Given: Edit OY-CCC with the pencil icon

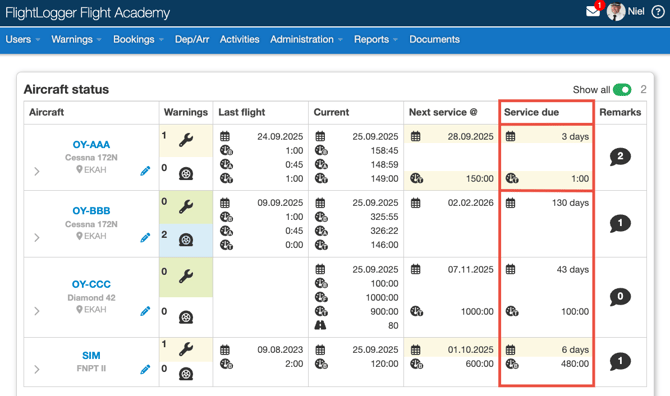Looking at the screenshot, I should tap(145, 311).
